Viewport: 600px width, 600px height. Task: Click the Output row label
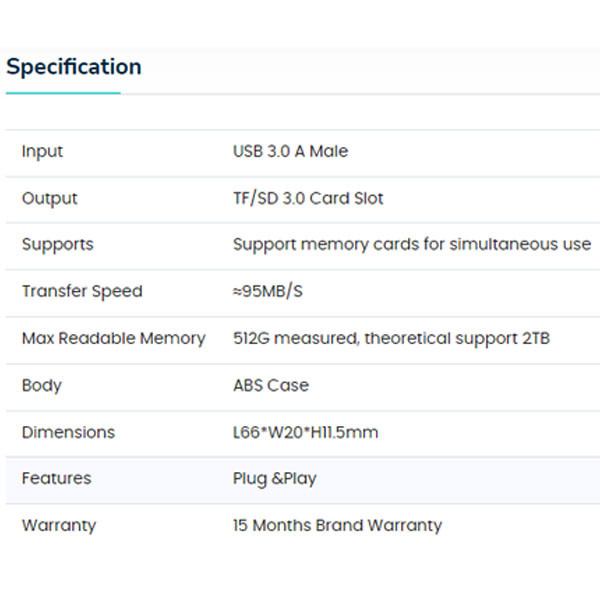pyautogui.click(x=49, y=198)
